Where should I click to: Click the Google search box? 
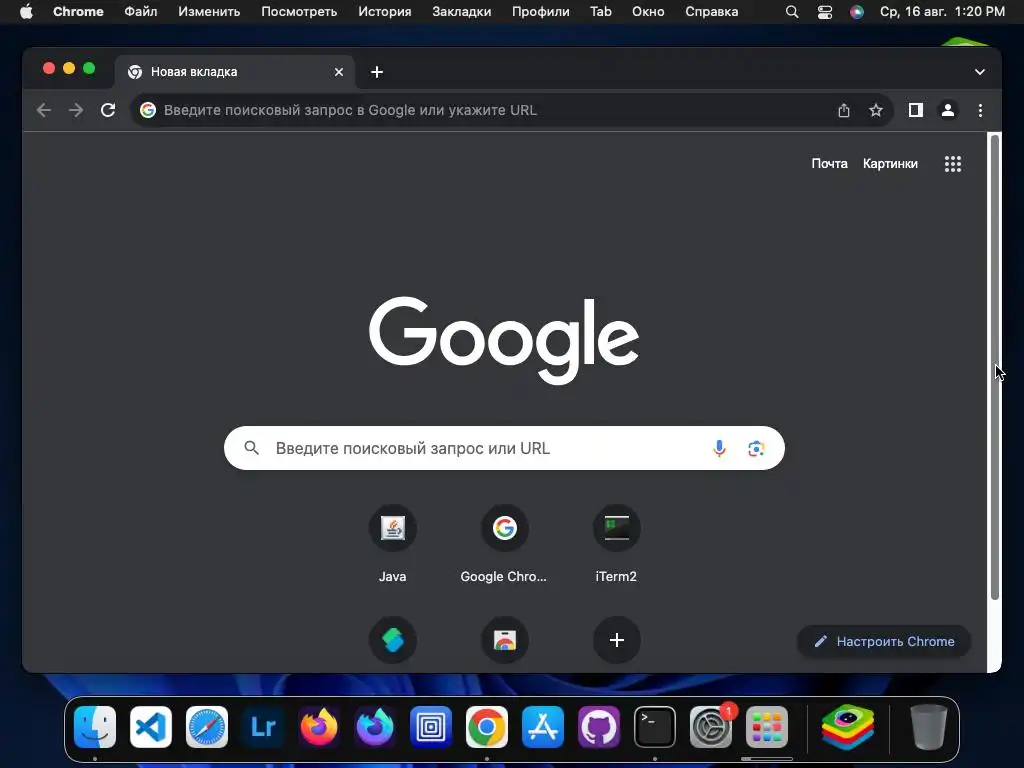504,448
